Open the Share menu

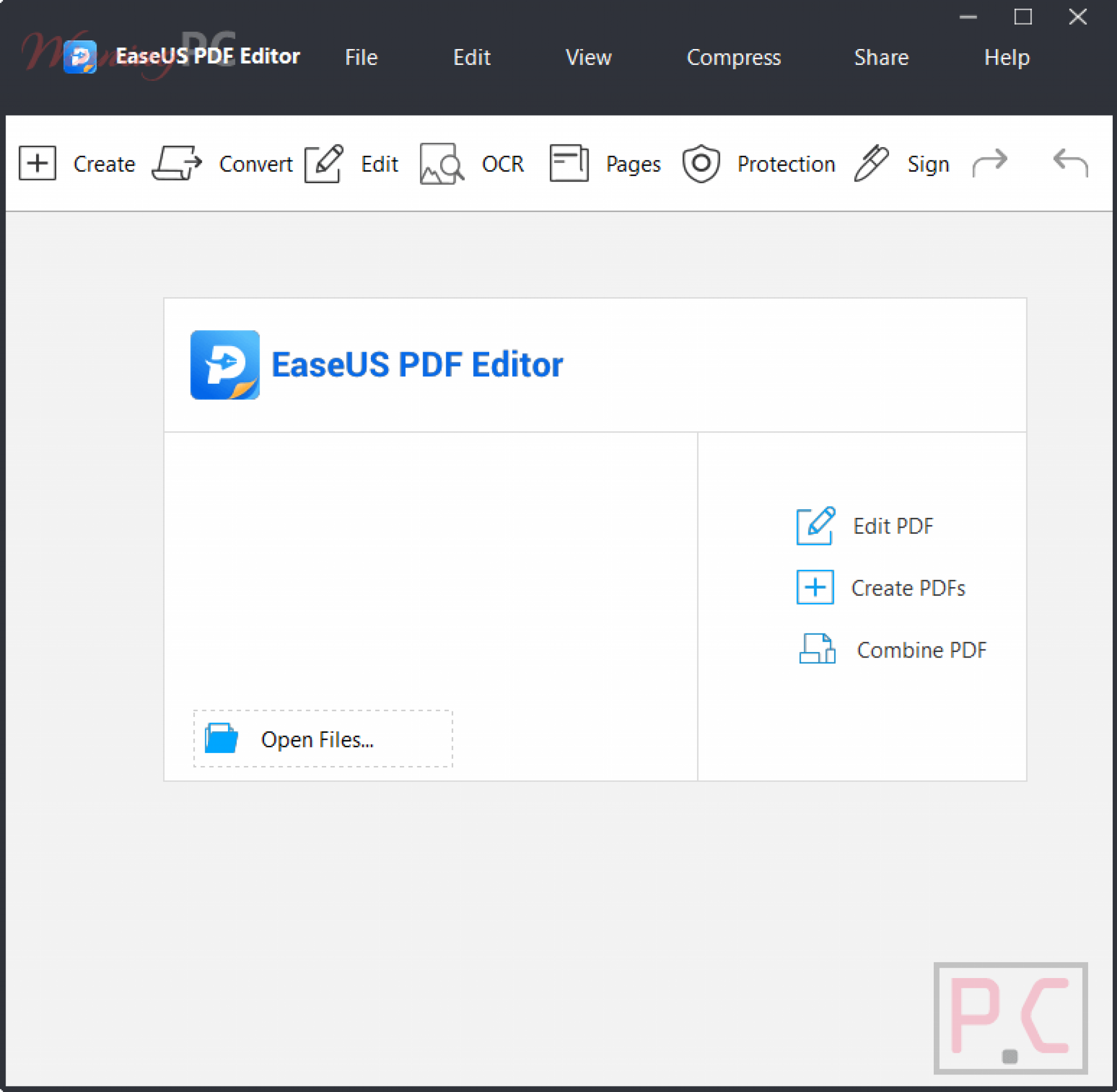pyautogui.click(x=881, y=57)
